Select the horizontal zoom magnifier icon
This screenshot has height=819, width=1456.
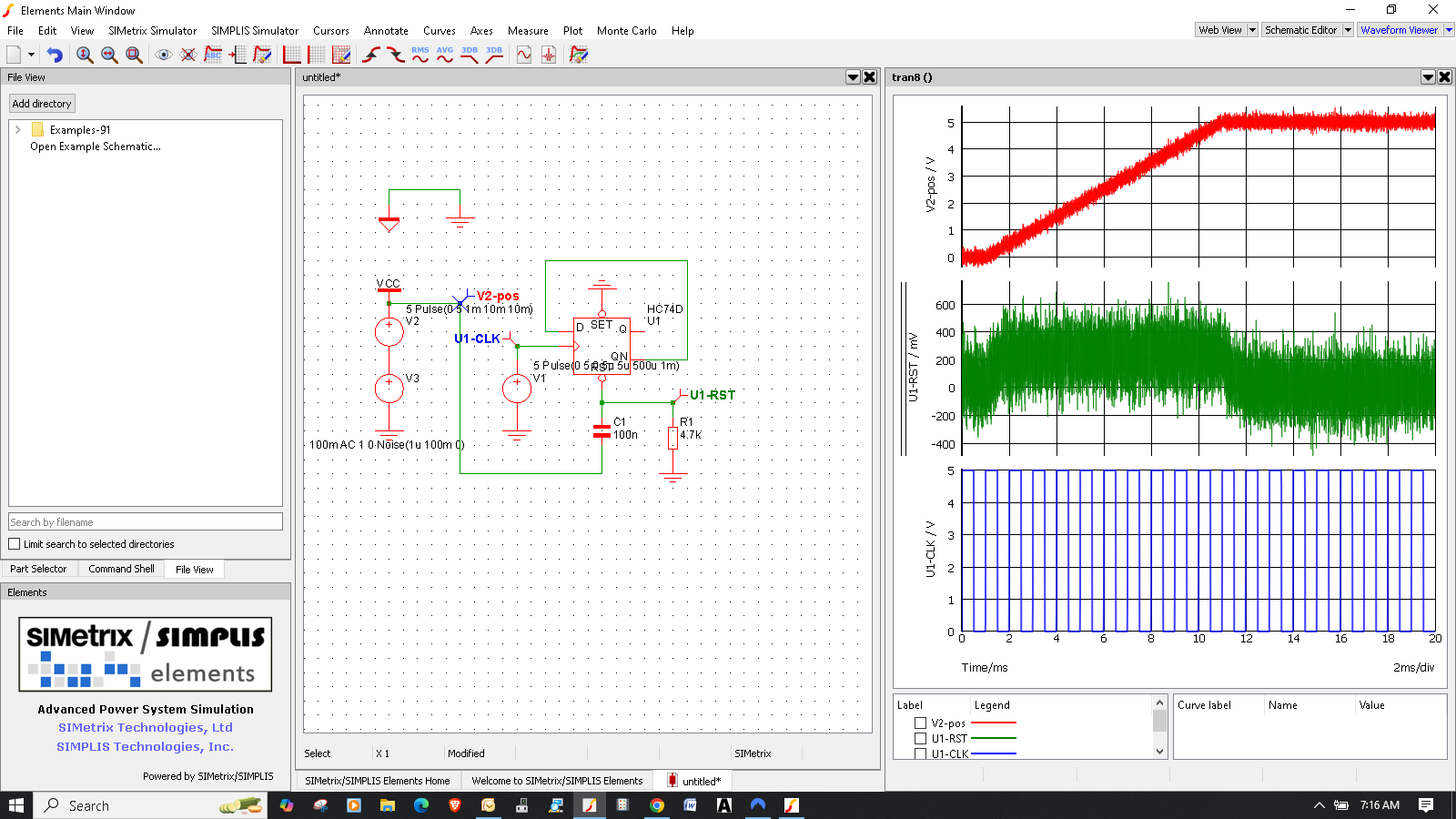point(109,55)
